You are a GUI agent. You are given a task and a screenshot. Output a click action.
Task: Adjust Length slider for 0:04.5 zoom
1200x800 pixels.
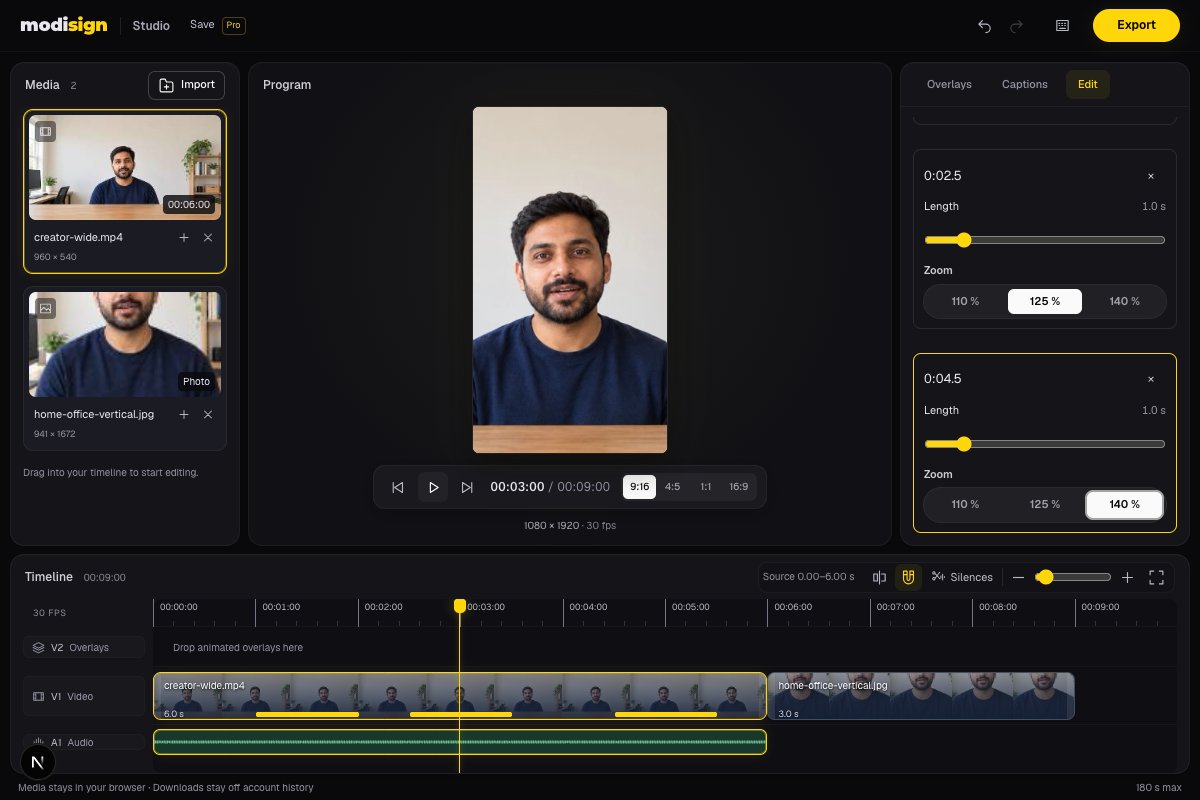[x=1045, y=444]
